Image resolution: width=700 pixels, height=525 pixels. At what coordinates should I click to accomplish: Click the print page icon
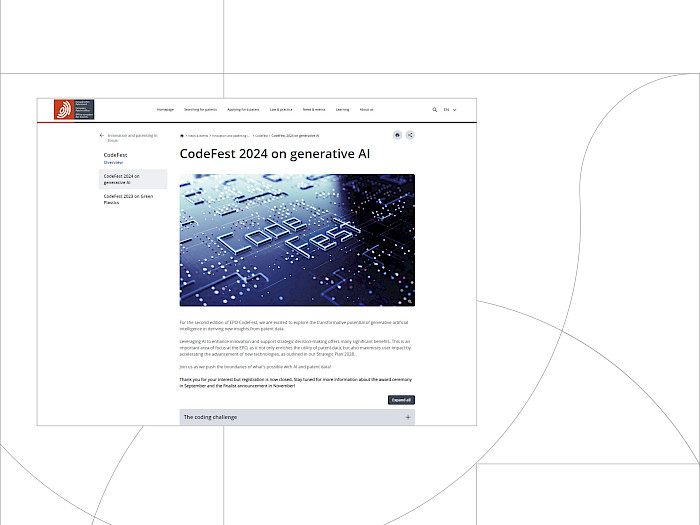398,135
